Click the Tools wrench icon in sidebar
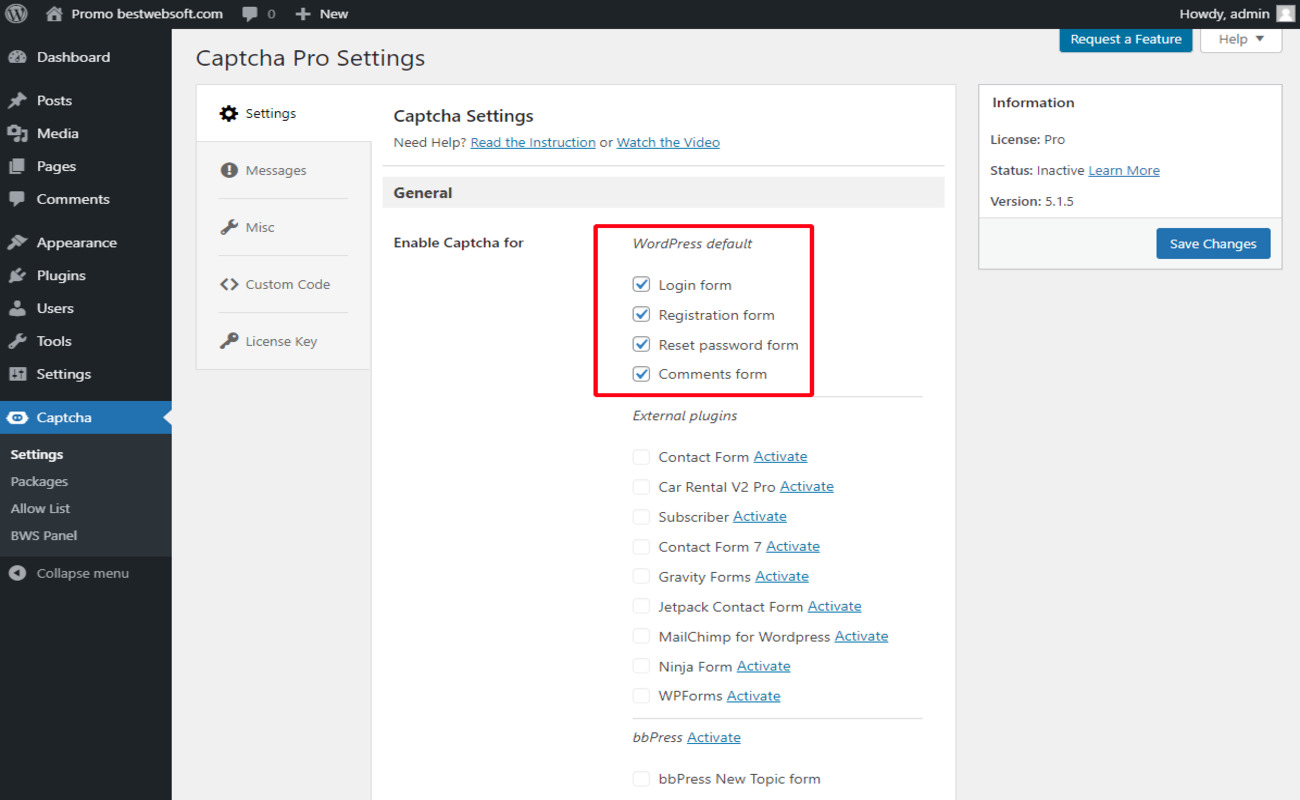 pos(17,341)
